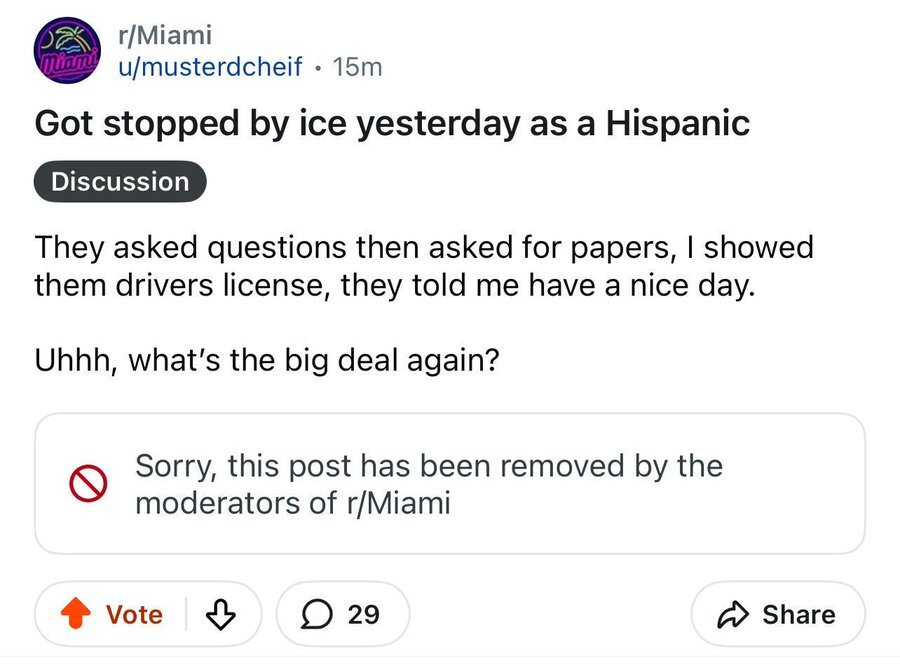Click the Vote label text
900x665 pixels.
click(x=134, y=614)
